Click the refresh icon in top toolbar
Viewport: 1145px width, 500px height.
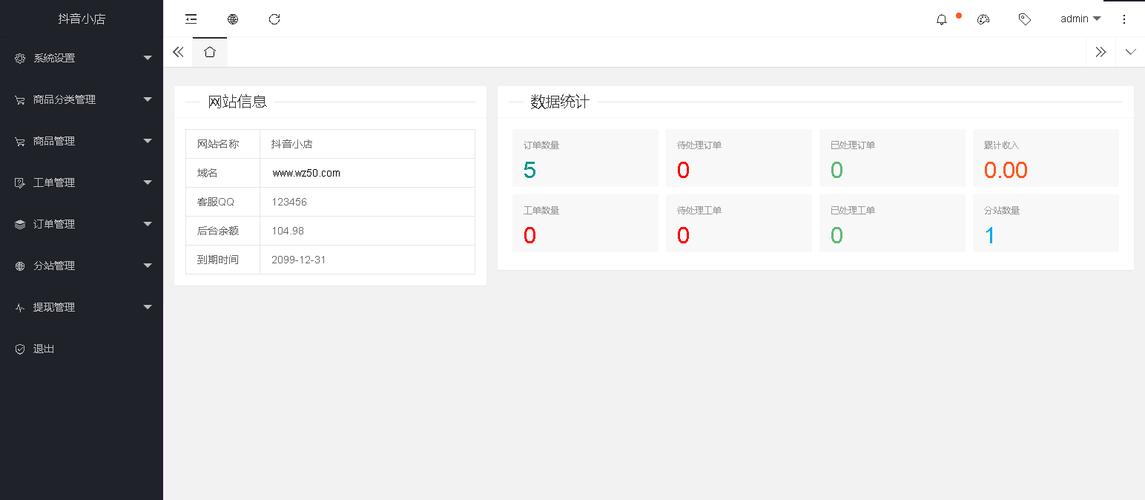(274, 19)
